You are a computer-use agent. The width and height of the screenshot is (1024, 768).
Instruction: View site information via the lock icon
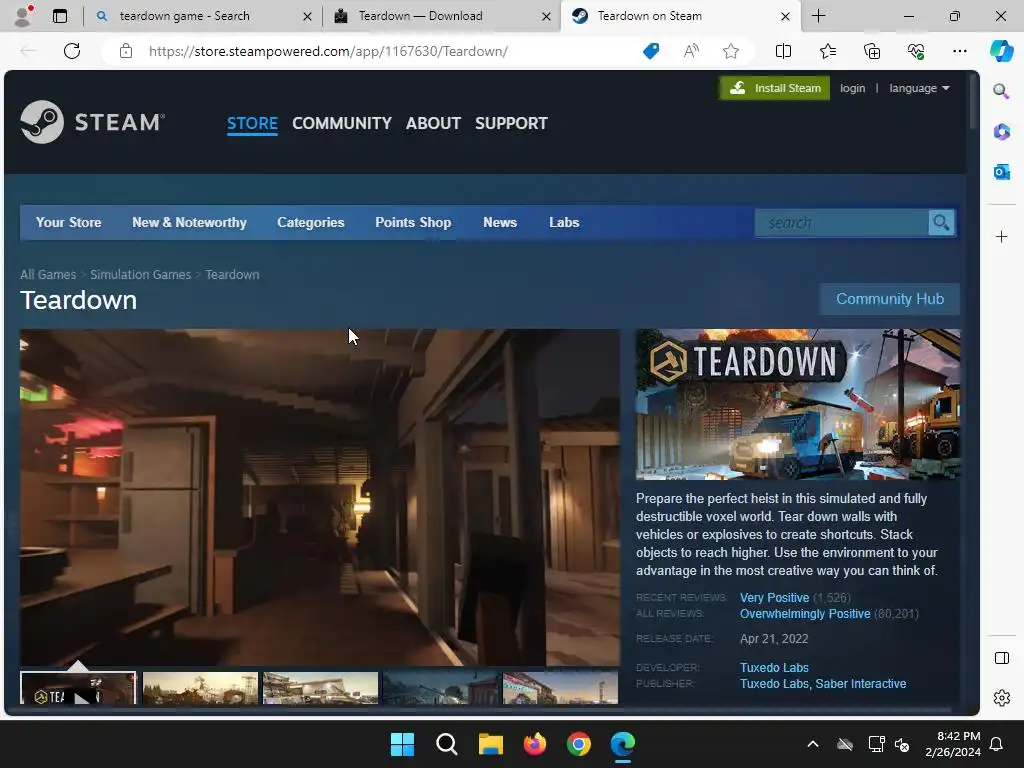pos(126,51)
